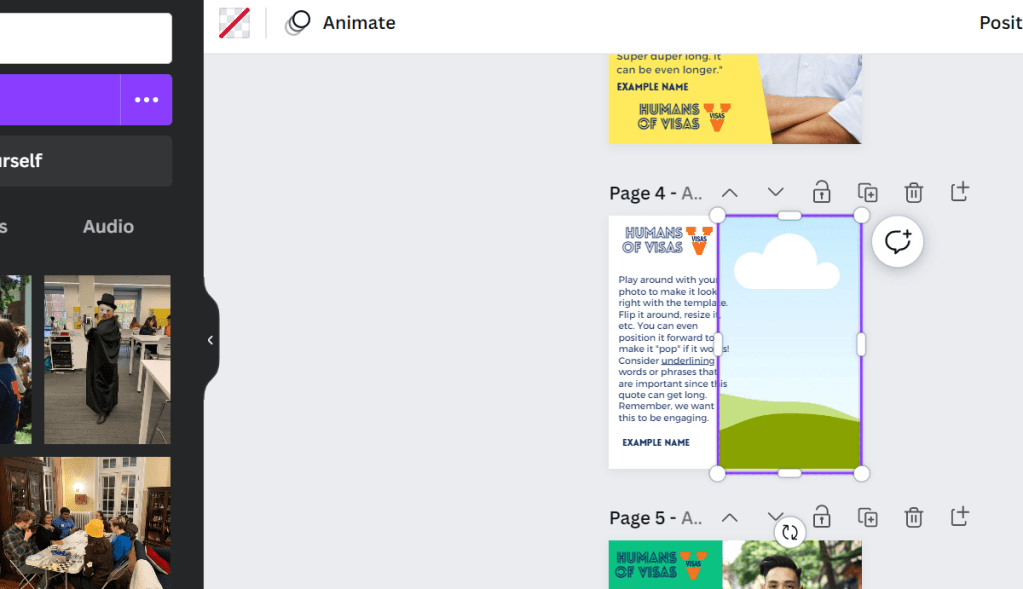Switch to the Audio tab
Image resolution: width=1023 pixels, height=589 pixels.
[x=108, y=227]
